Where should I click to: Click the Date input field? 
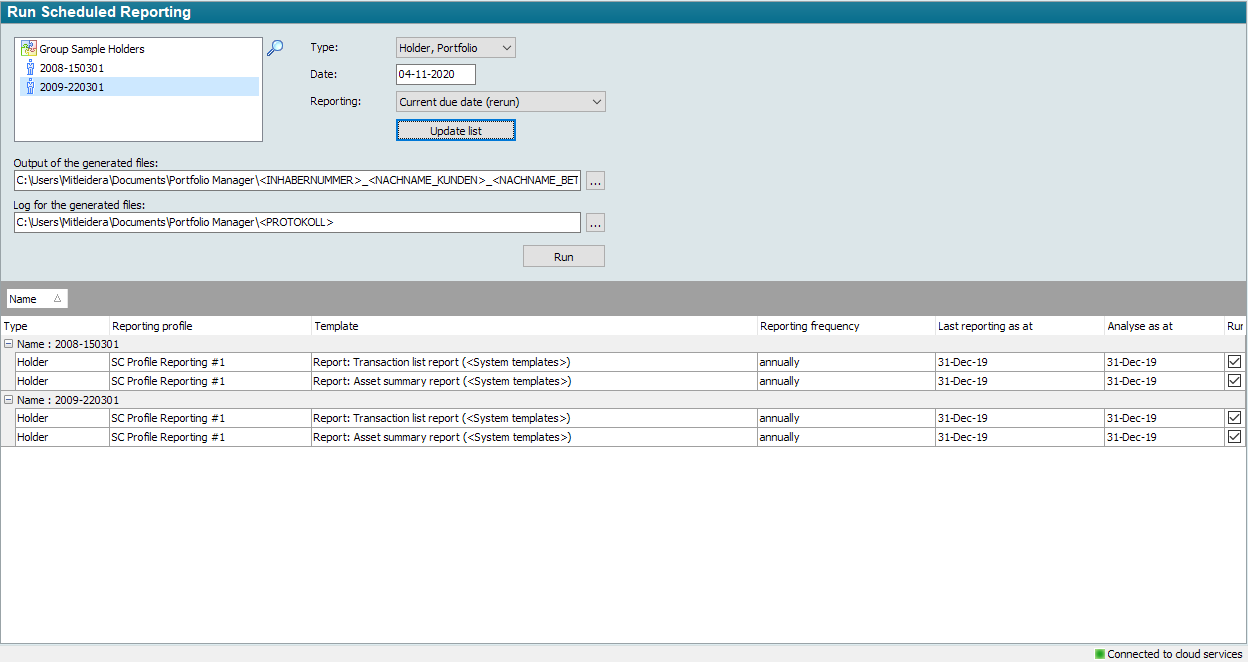[435, 75]
